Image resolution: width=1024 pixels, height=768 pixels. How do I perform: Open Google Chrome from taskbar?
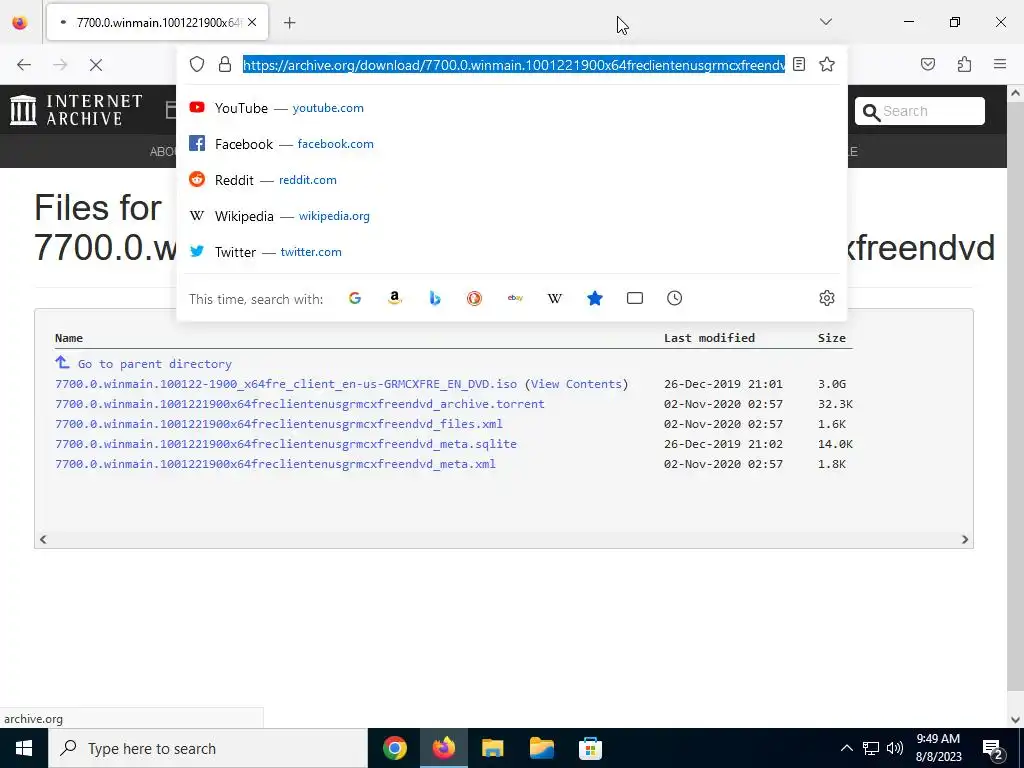pos(394,748)
